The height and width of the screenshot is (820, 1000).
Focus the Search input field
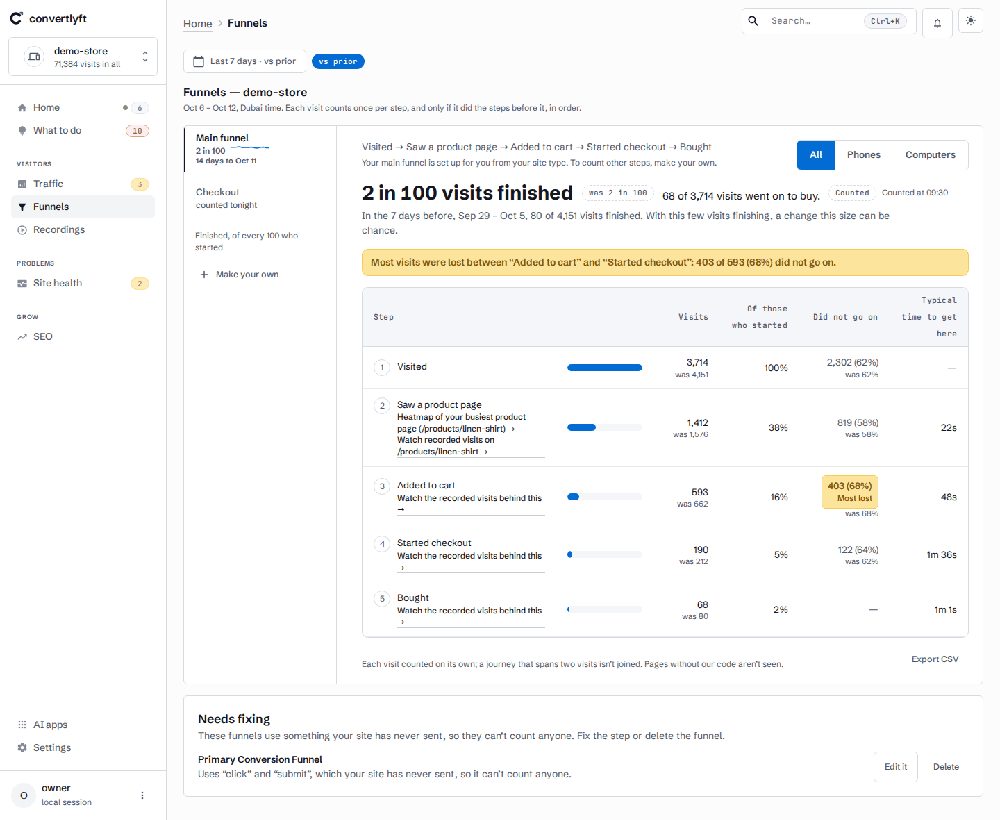pyautogui.click(x=828, y=21)
